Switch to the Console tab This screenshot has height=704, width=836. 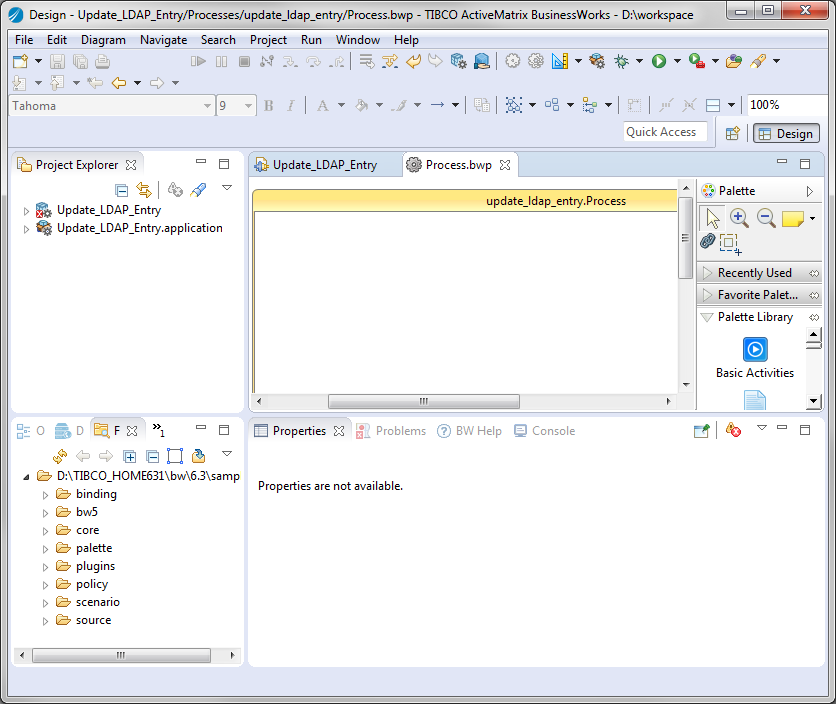544,431
